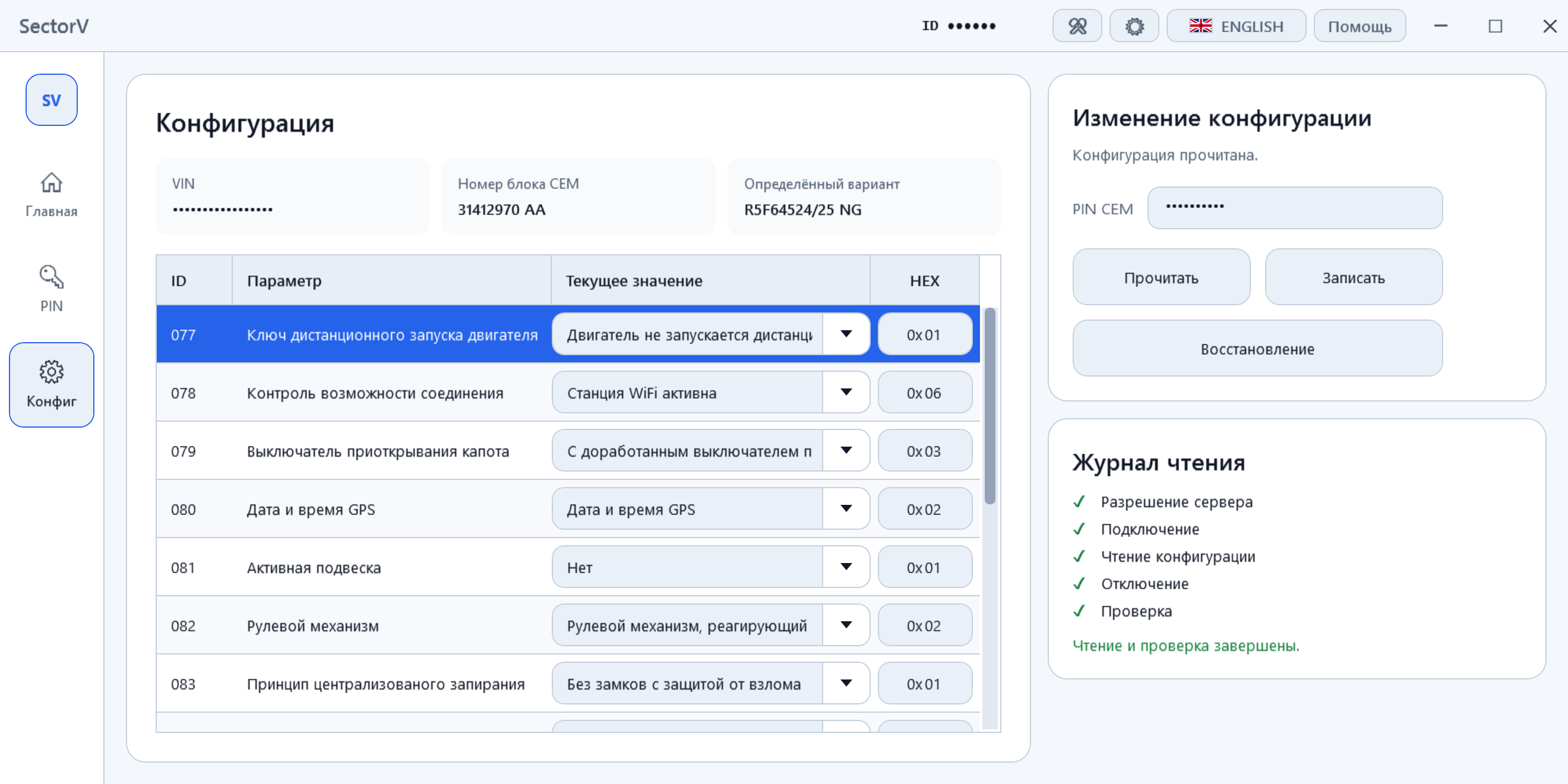
Task: Expand dropdown for row 079 hood switch
Action: coord(846,450)
